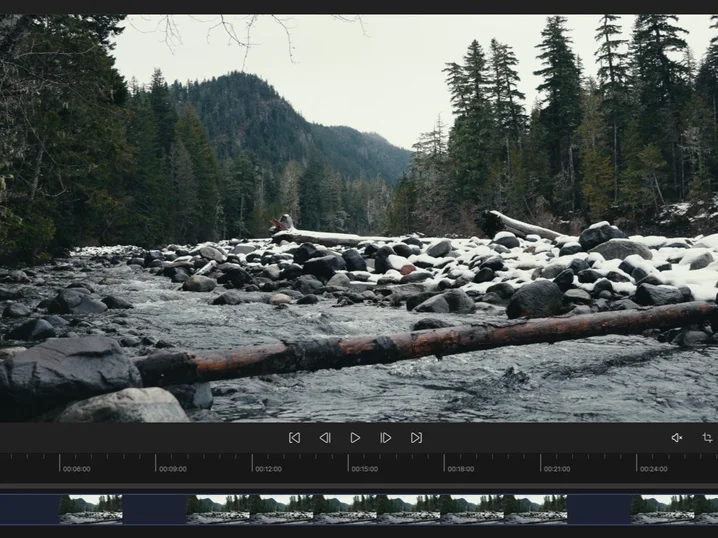
Task: Select the short first clip thumbnail
Action: 91,509
